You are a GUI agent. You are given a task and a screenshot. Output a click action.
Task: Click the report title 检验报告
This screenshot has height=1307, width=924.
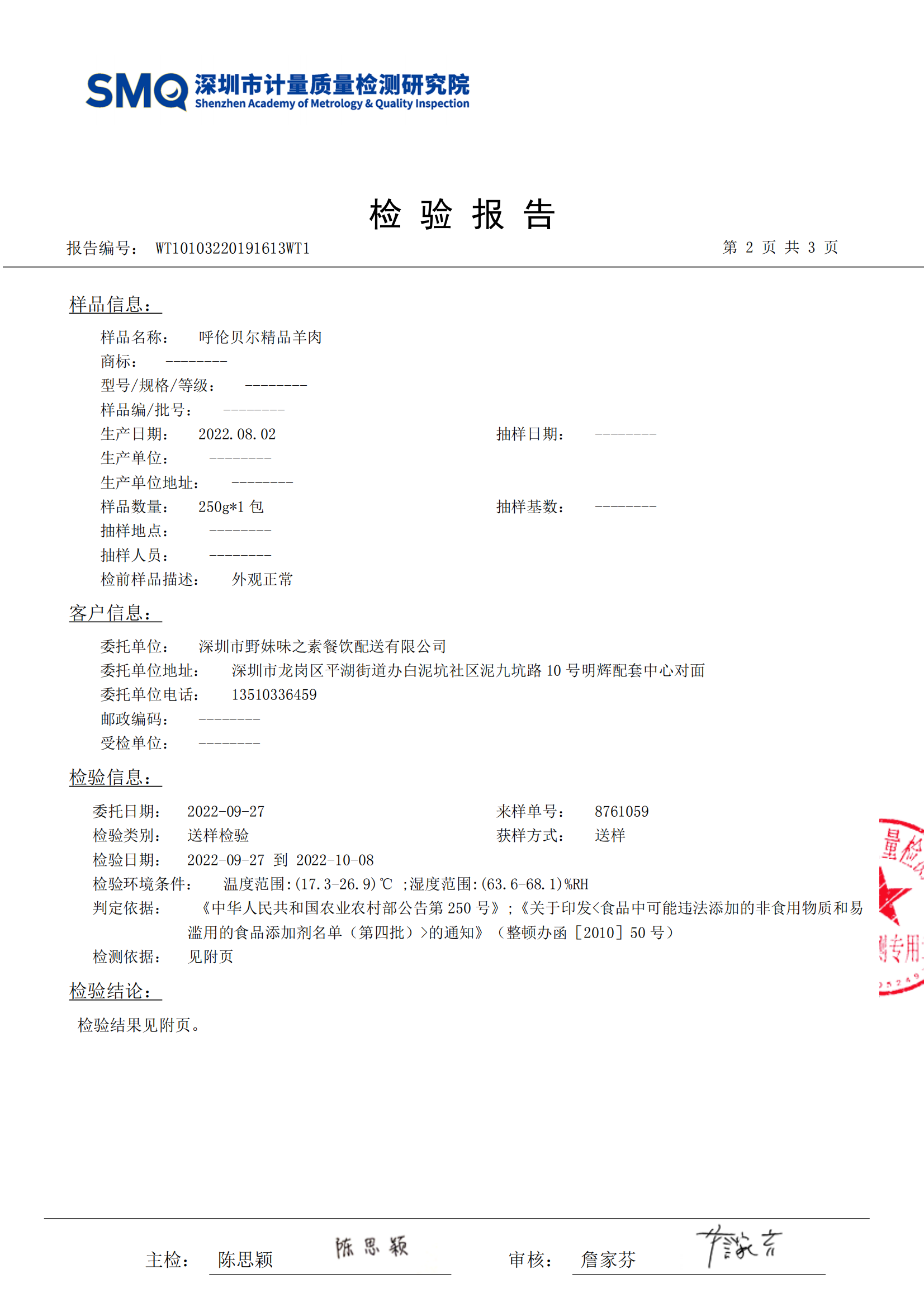pyautogui.click(x=462, y=215)
